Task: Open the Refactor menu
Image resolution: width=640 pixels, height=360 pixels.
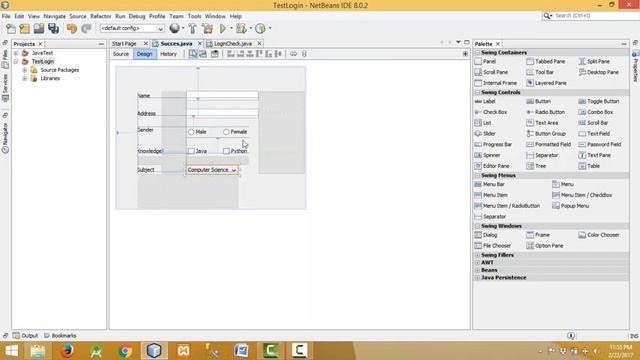Action: pyautogui.click(x=100, y=16)
